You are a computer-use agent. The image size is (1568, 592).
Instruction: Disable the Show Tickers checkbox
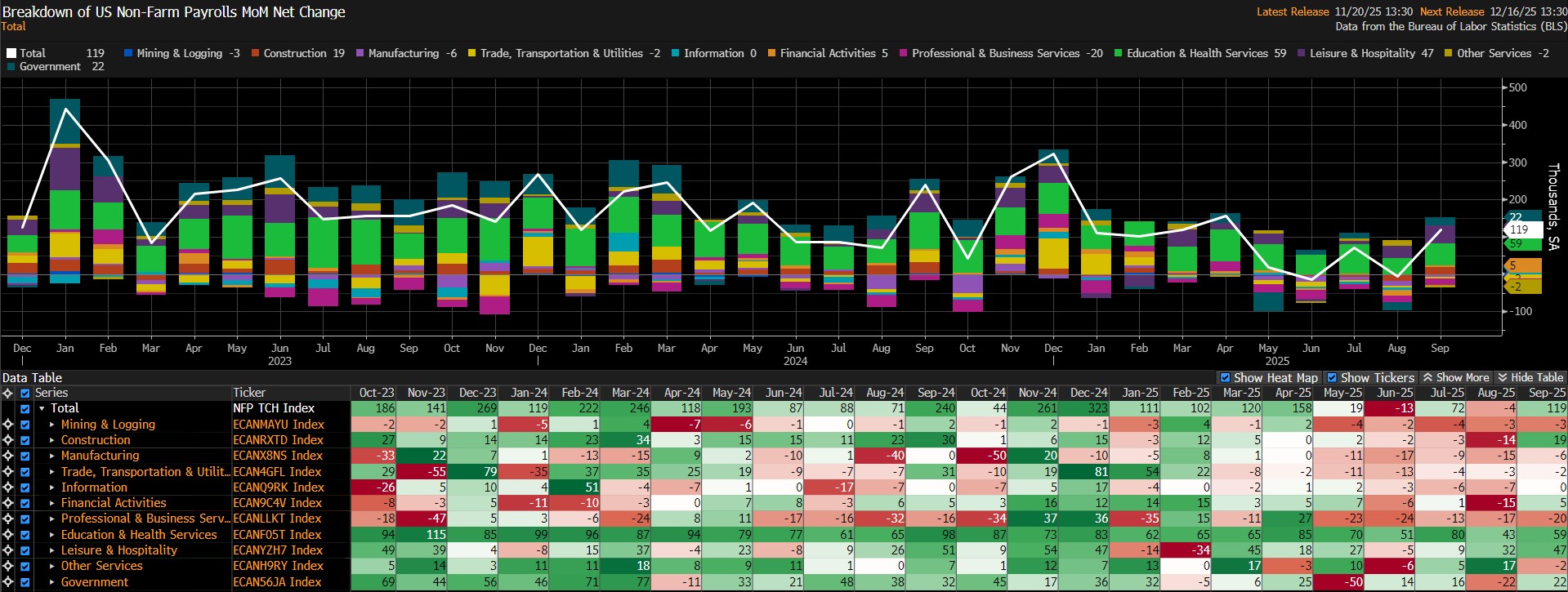[x=1332, y=378]
